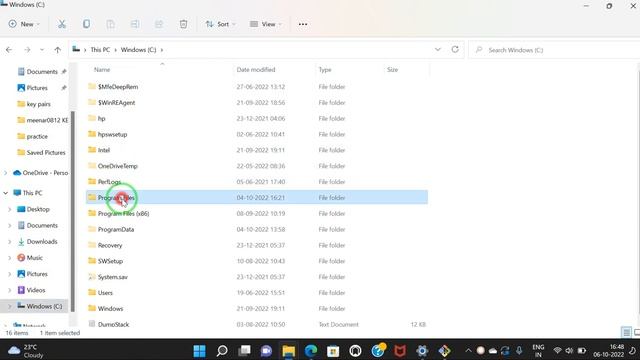The width and height of the screenshot is (640, 360).
Task: Sort by Name column header
Action: [x=102, y=70]
